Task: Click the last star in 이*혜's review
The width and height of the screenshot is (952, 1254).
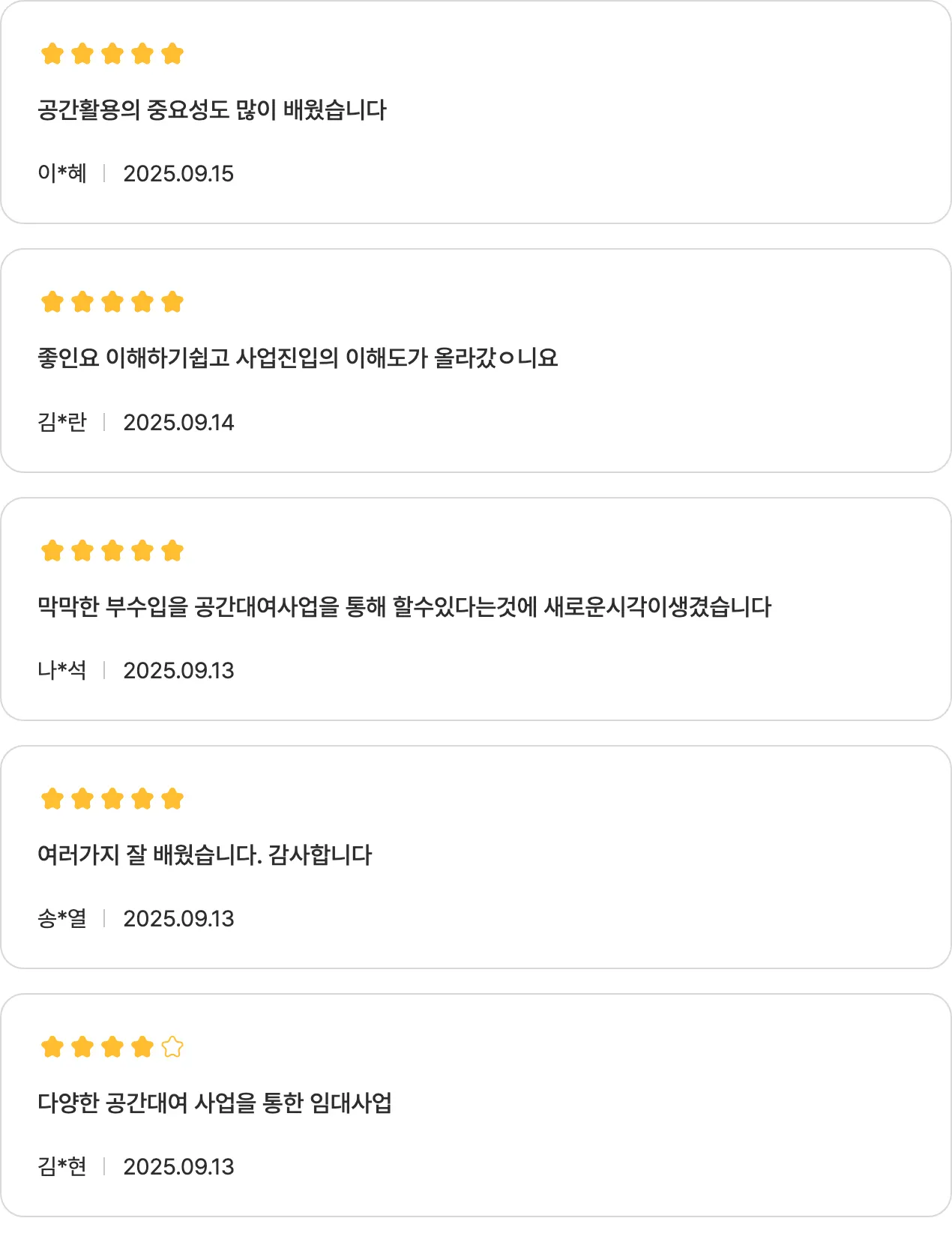Action: click(x=172, y=54)
